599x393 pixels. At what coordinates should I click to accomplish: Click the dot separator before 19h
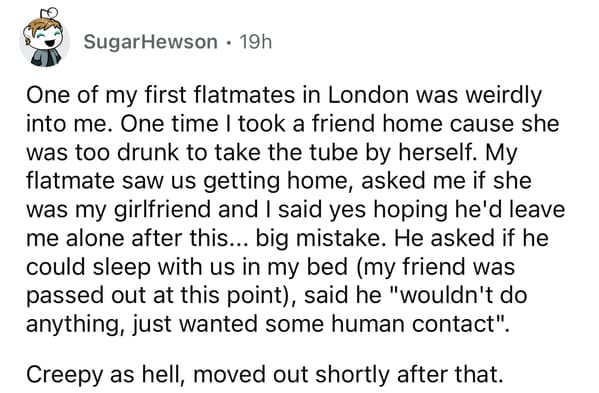[228, 42]
